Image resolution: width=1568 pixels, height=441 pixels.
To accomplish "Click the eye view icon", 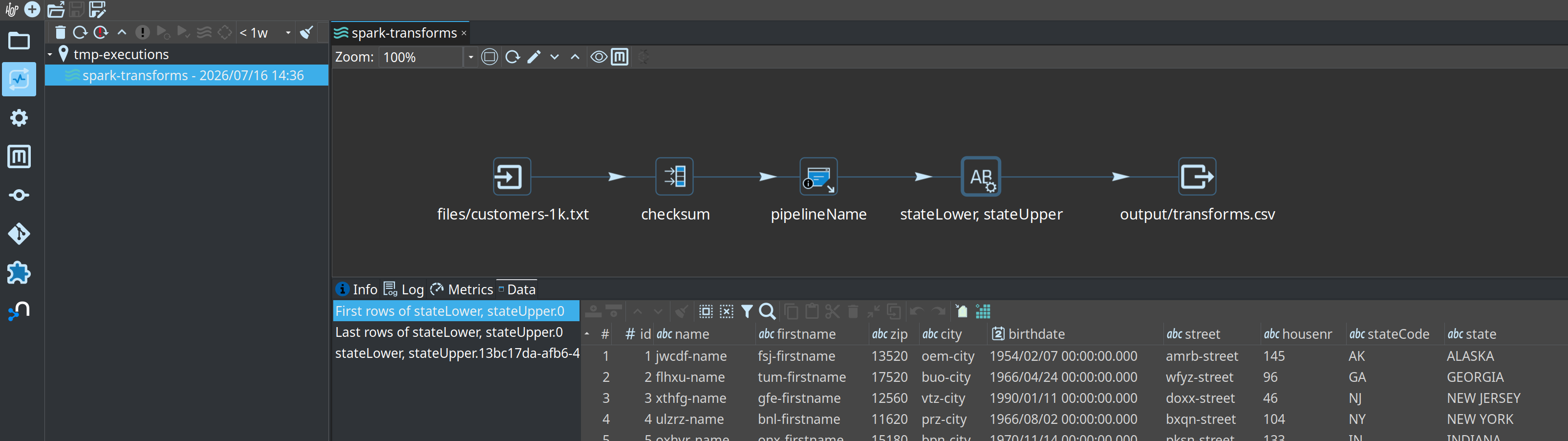I will [599, 57].
